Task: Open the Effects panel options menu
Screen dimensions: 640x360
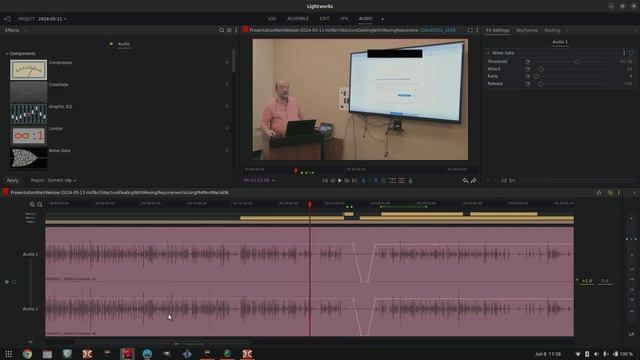Action: pyautogui.click(x=236, y=30)
